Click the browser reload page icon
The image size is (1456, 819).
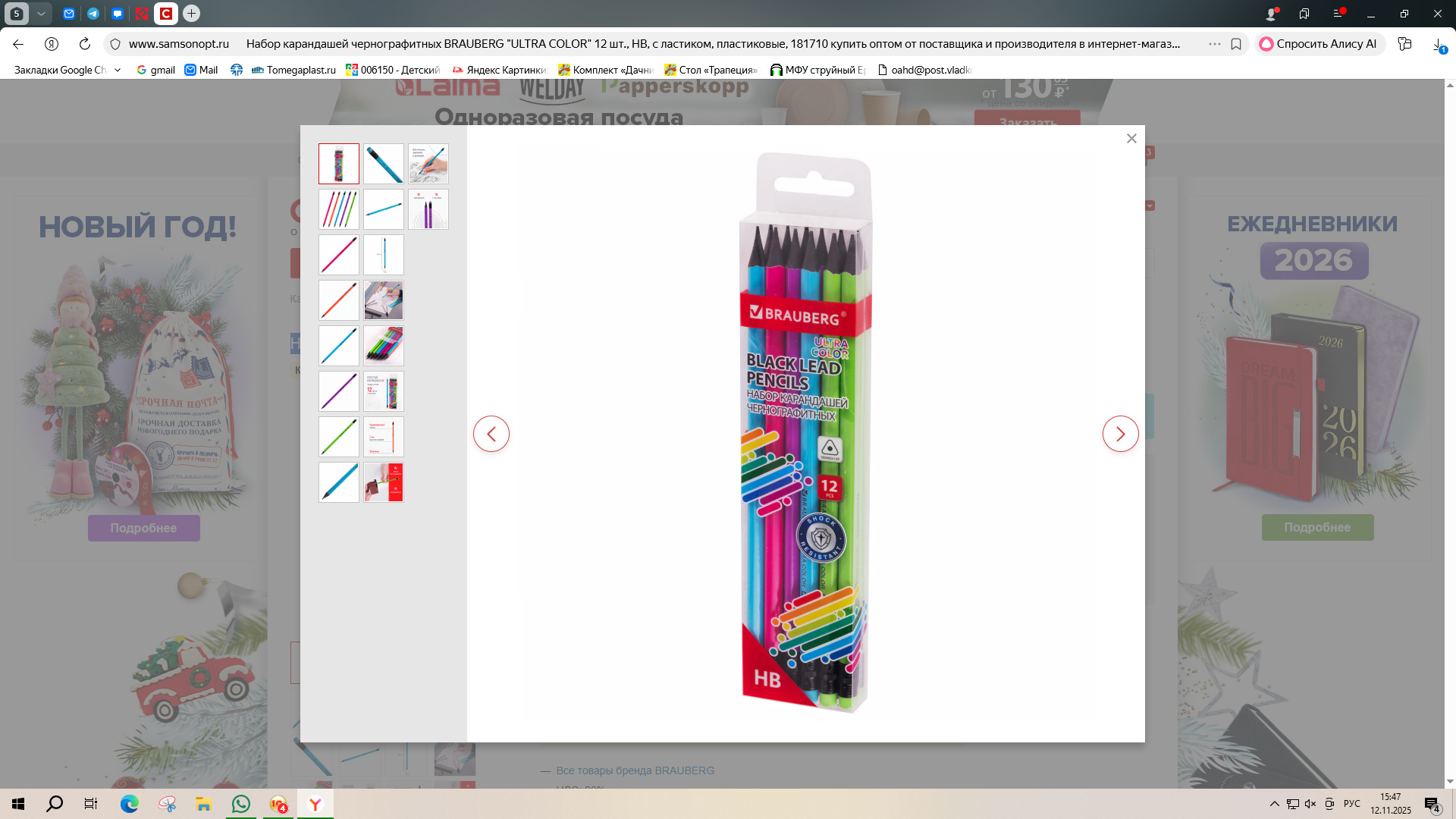coord(85,44)
